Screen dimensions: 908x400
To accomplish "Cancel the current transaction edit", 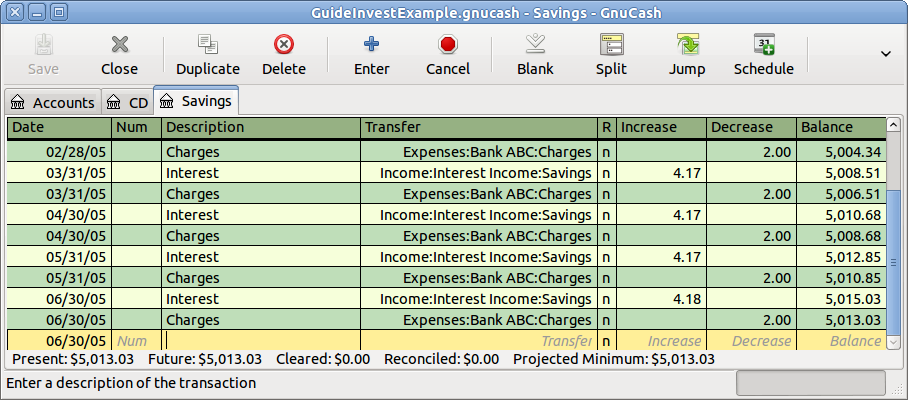I will [448, 56].
